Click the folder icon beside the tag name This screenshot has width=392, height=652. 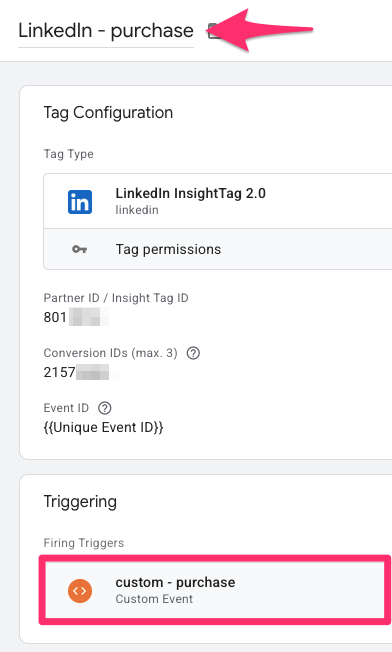(213, 31)
